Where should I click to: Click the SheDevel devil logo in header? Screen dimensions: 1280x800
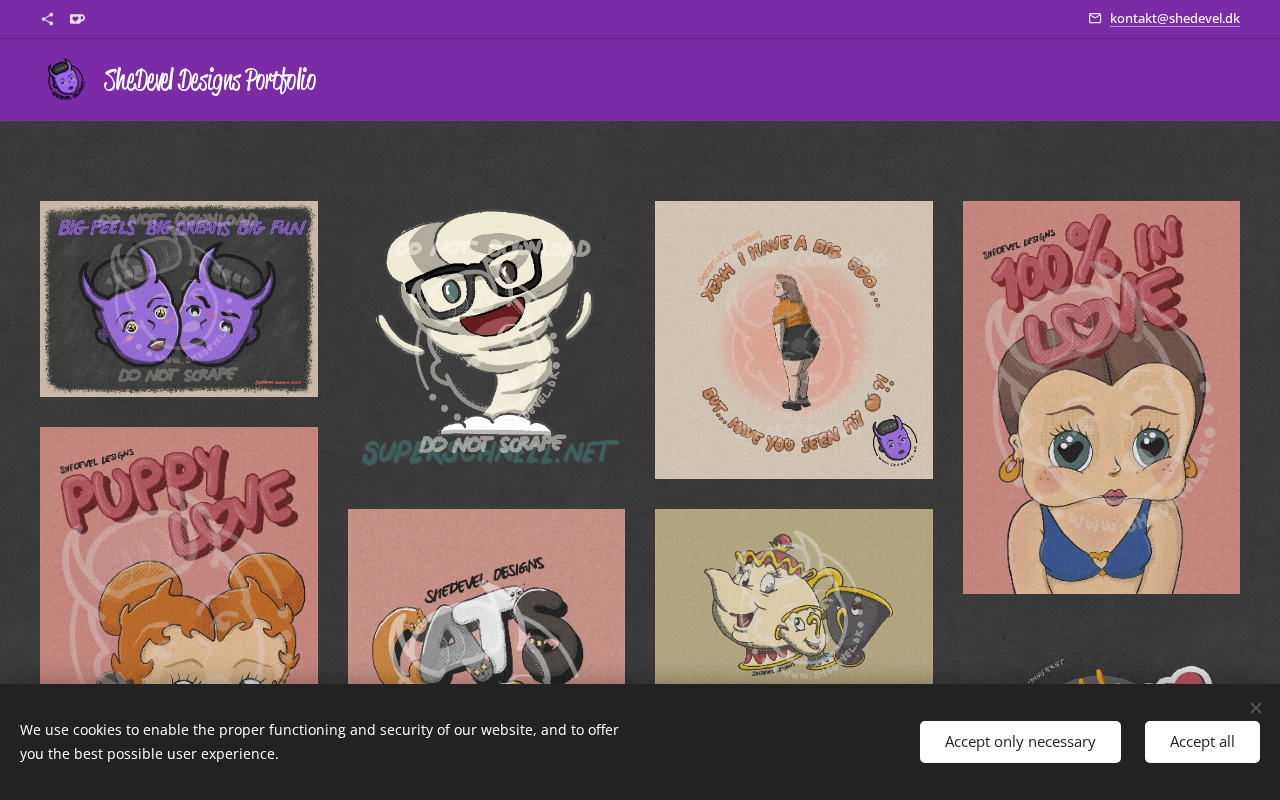tap(66, 80)
